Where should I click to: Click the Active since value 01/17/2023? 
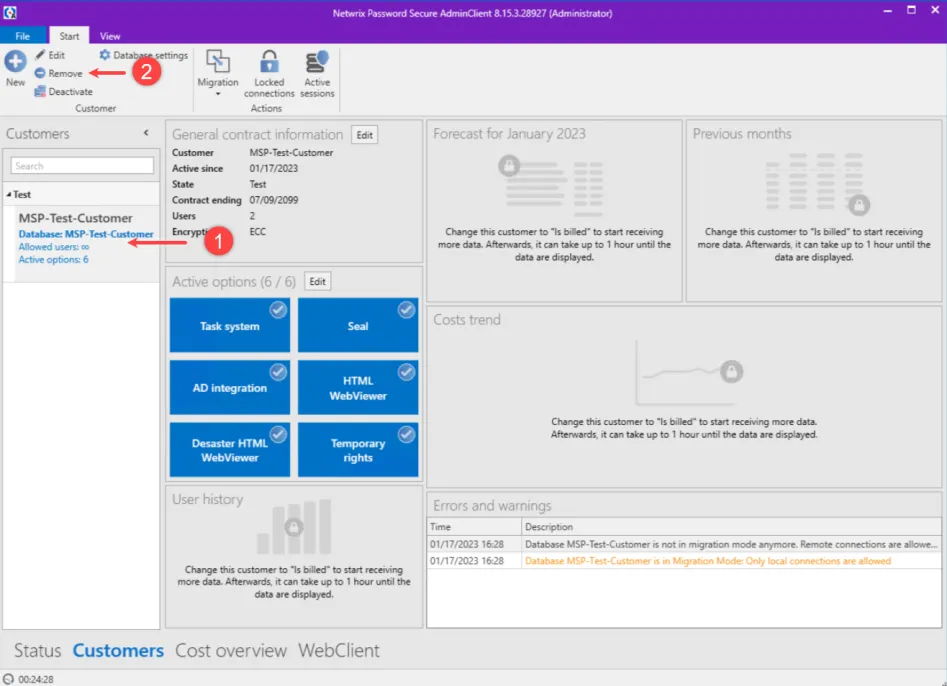click(x=274, y=168)
